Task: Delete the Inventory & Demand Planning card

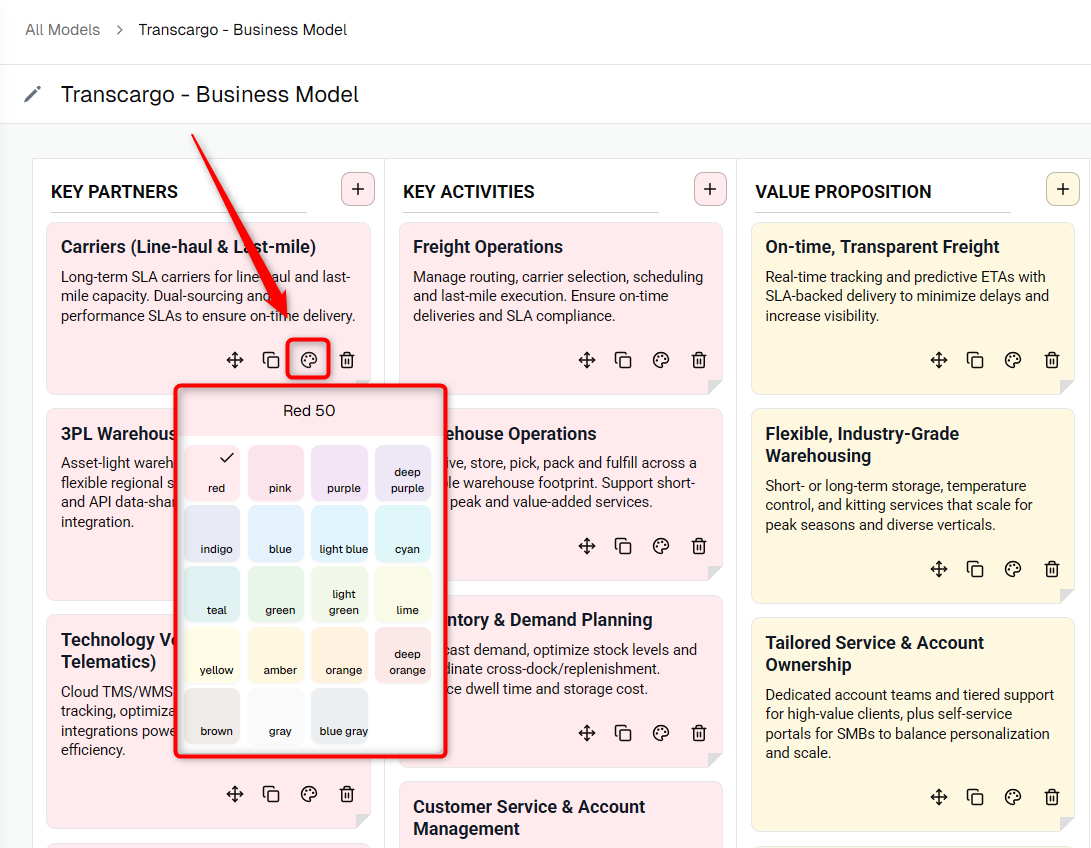Action: click(699, 733)
